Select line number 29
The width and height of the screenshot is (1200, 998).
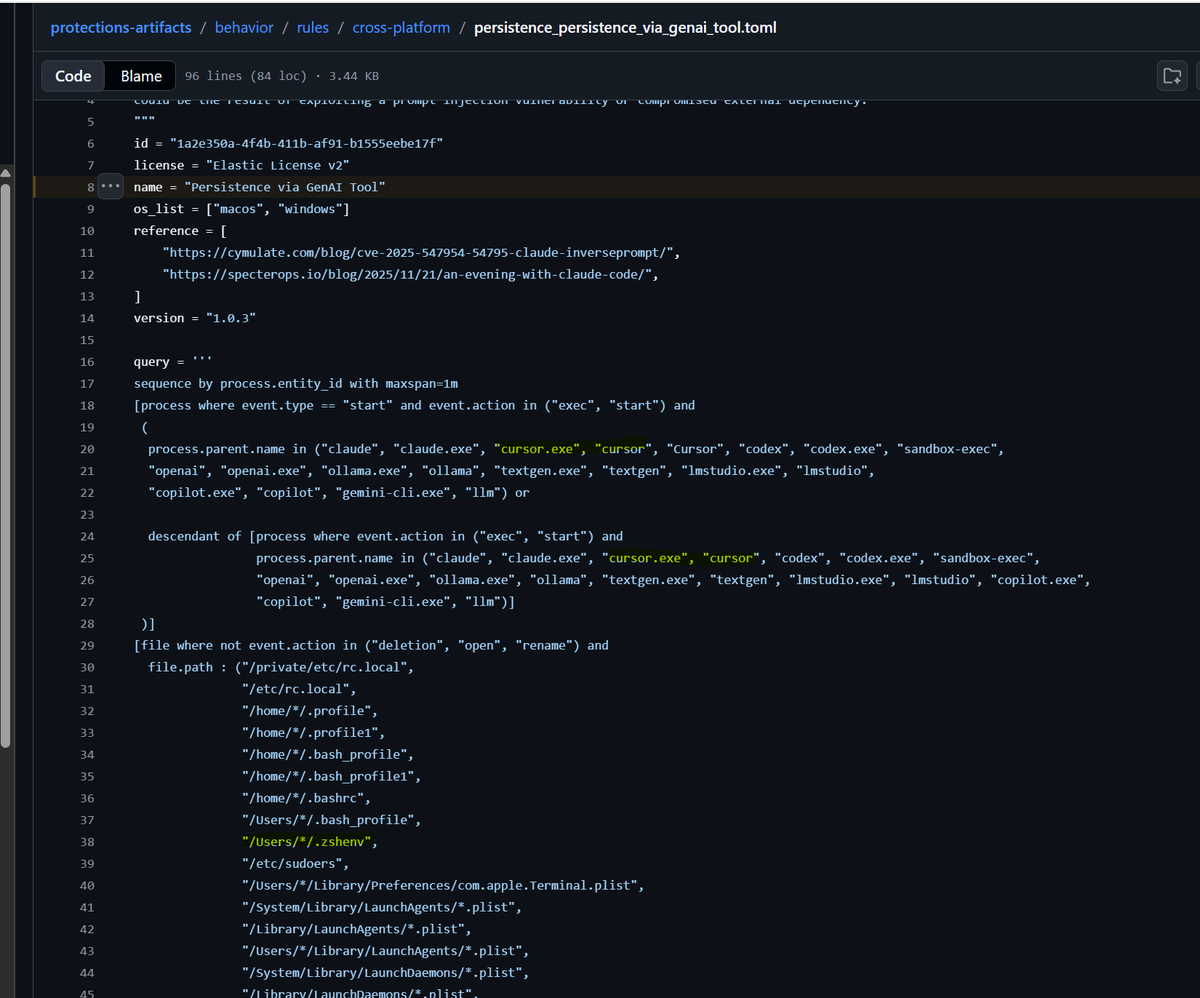87,645
